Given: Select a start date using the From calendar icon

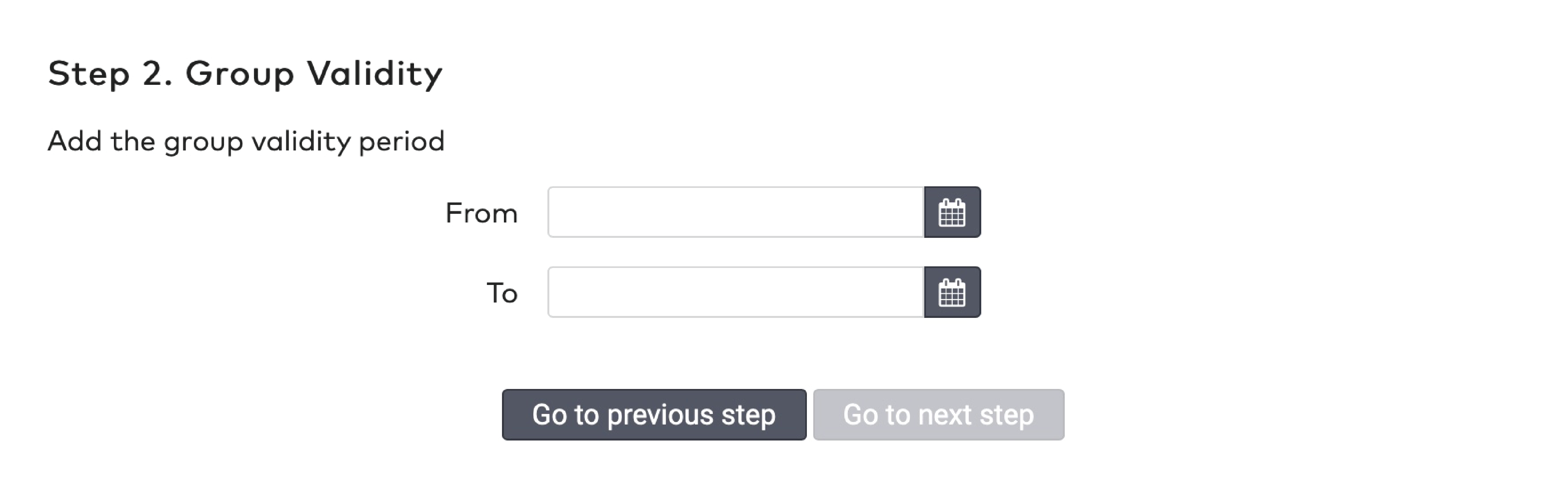Looking at the screenshot, I should click(953, 212).
